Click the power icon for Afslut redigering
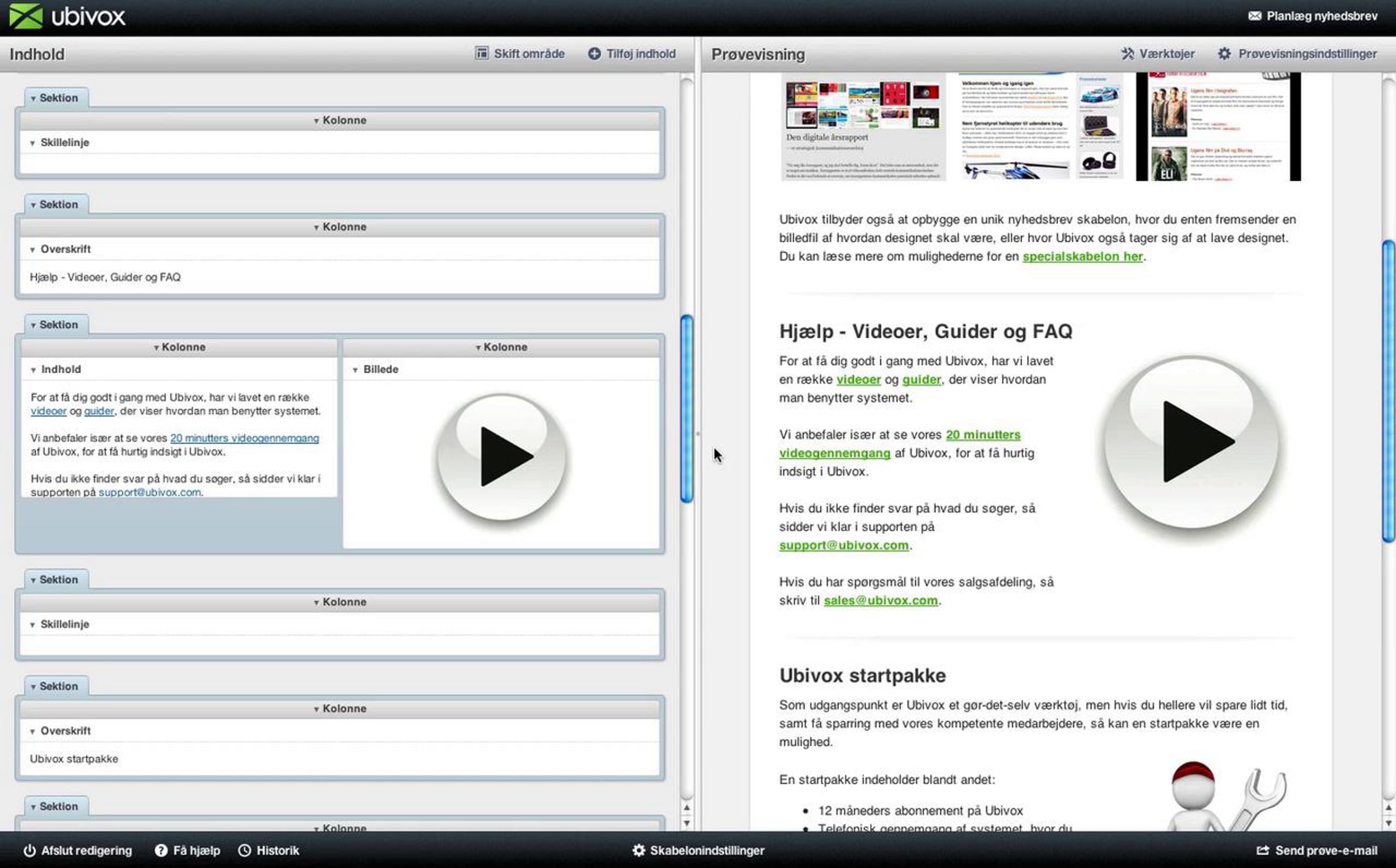 30,851
